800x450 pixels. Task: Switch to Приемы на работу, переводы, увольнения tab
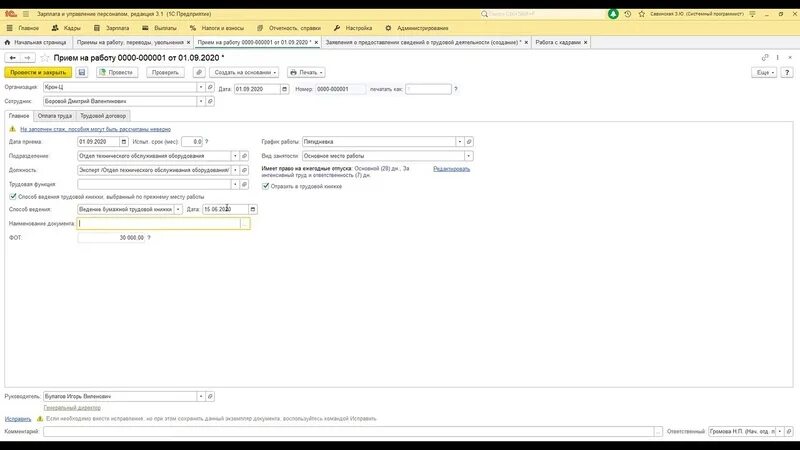coord(133,42)
